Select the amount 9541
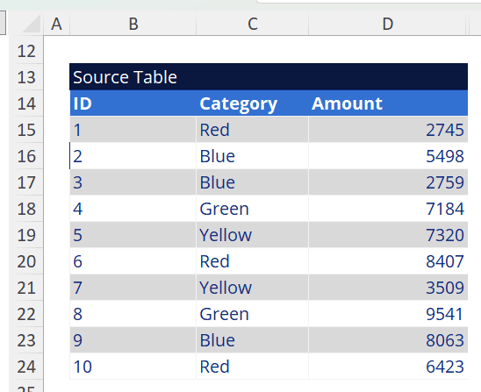 [x=388, y=314]
